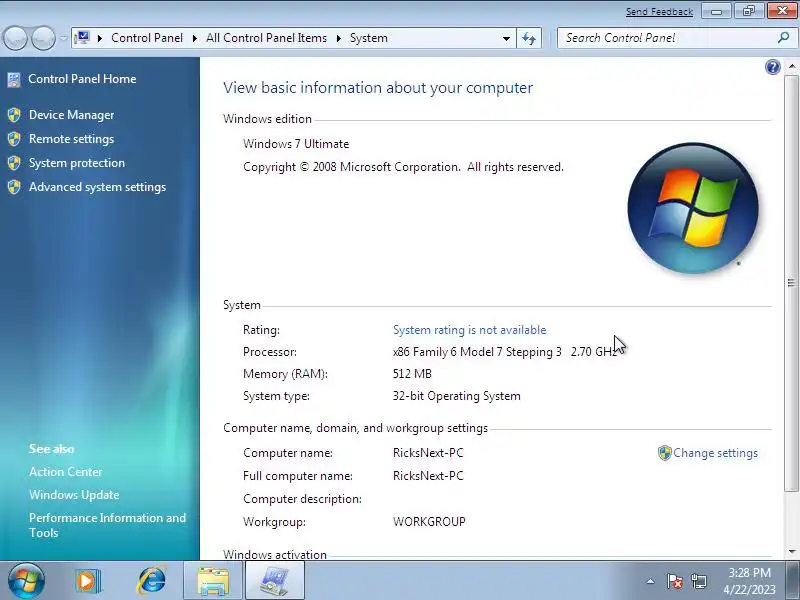Viewport: 800px width, 600px height.
Task: Click the RicksNext-PC computer name value
Action: [x=428, y=453]
